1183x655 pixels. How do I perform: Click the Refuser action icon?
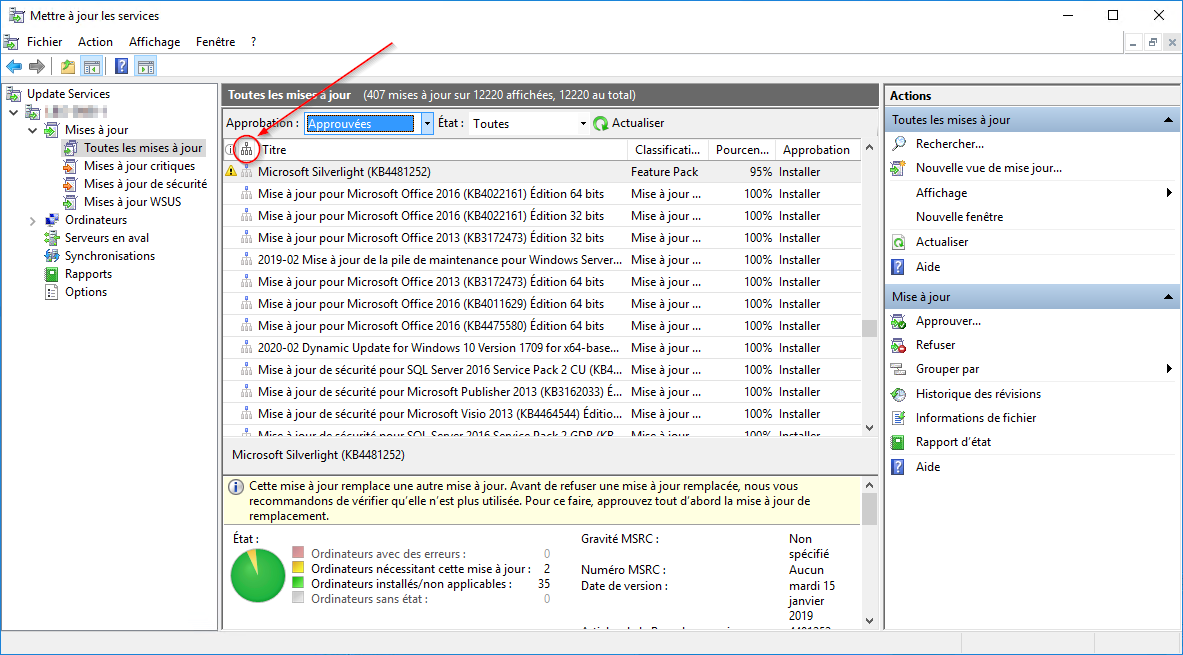tap(898, 345)
